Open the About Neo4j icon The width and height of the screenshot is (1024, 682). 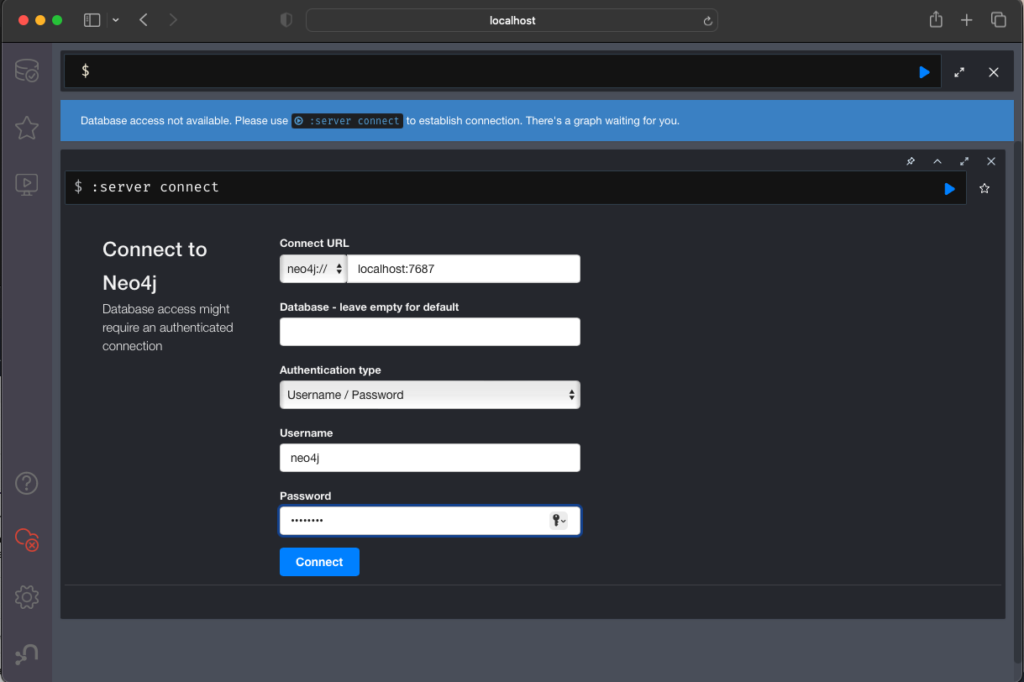click(x=27, y=654)
